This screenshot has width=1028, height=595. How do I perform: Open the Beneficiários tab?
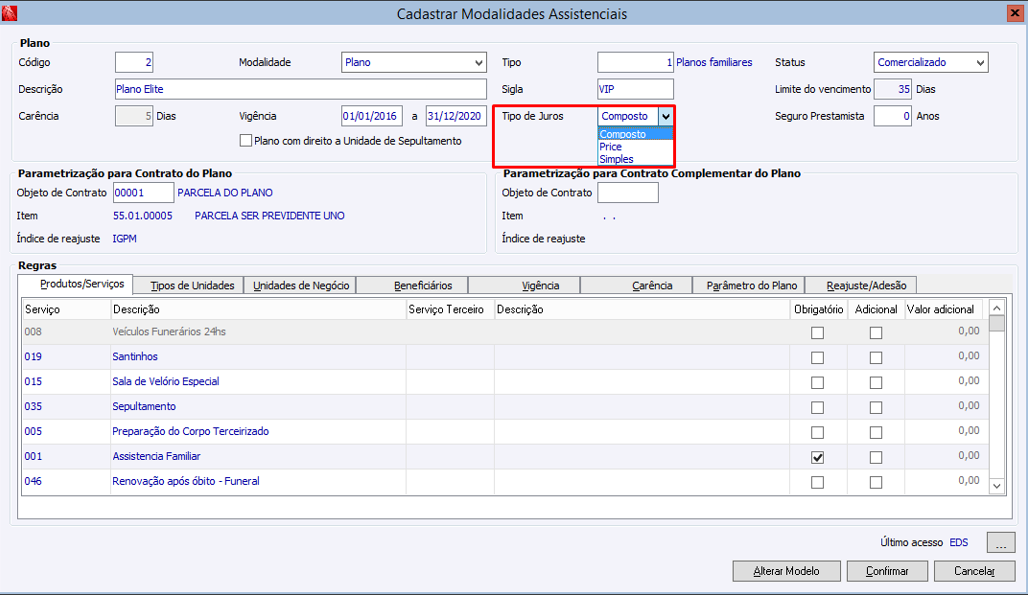point(423,285)
